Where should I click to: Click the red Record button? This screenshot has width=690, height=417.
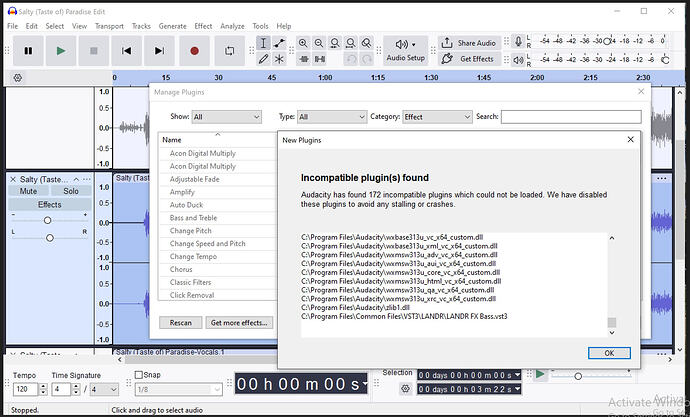[195, 50]
